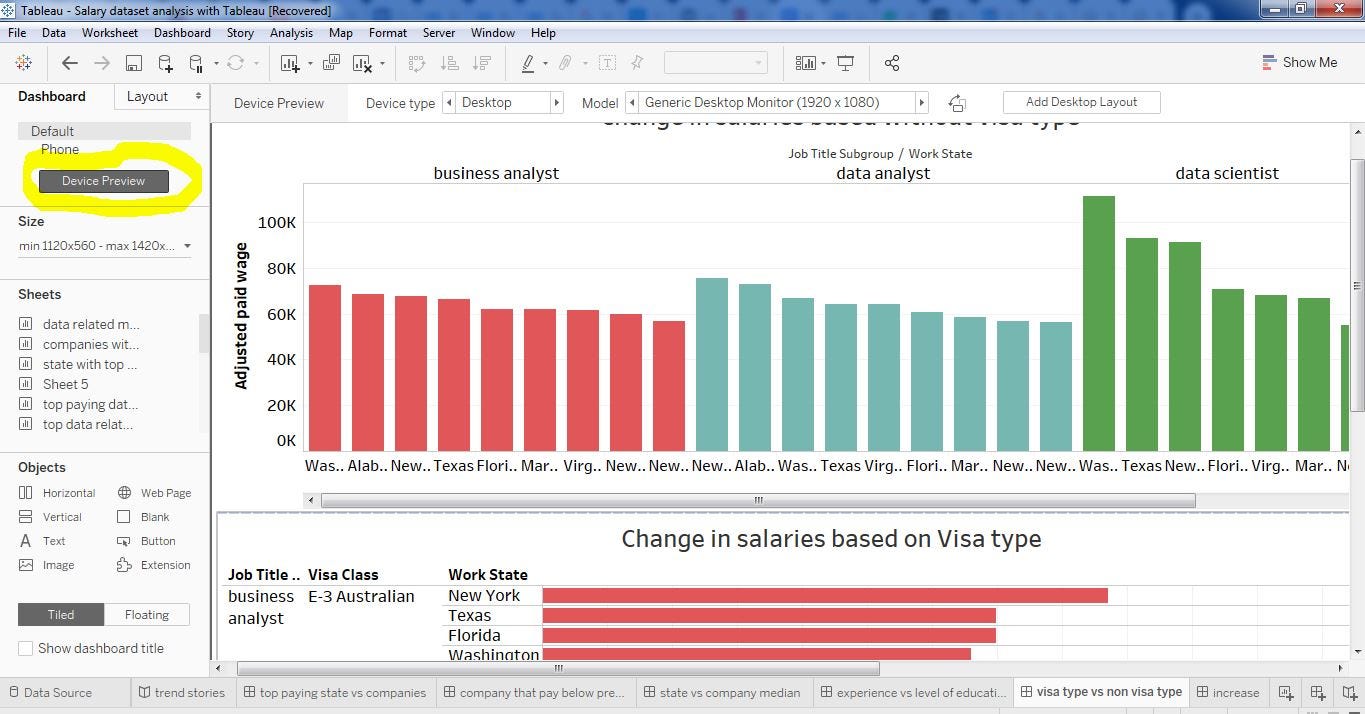
Task: Click the Add Desktop Layout button
Action: pos(1081,101)
